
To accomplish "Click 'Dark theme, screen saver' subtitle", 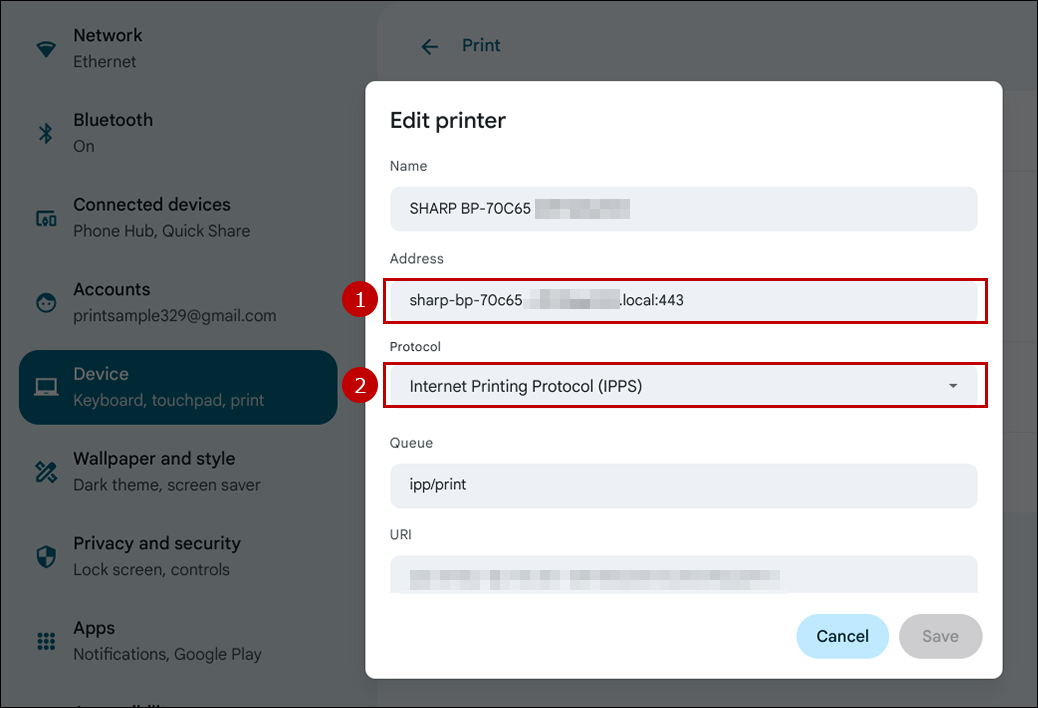I will click(167, 485).
